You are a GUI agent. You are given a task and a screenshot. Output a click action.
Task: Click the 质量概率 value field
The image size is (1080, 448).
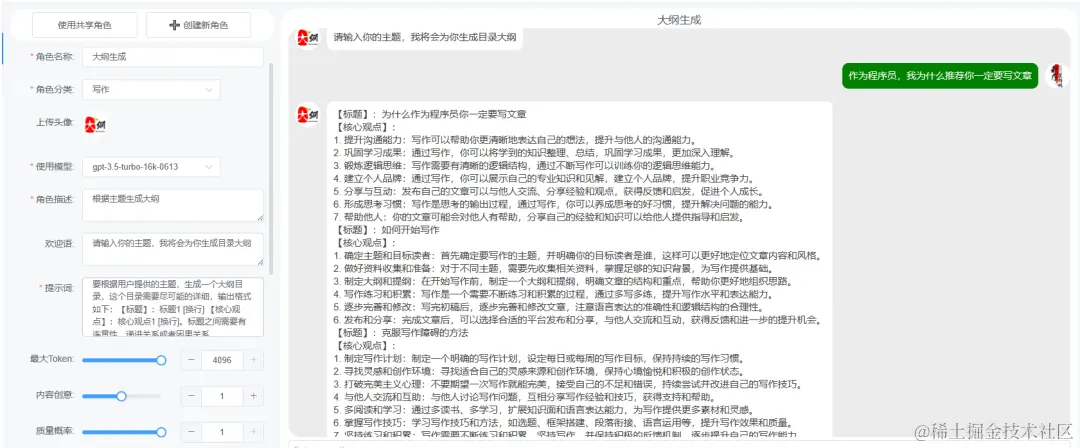pyautogui.click(x=222, y=432)
